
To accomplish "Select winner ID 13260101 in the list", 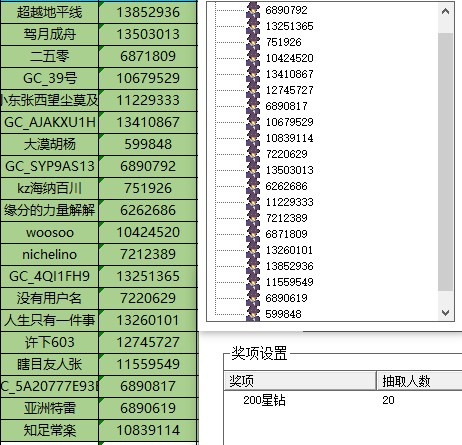I will (x=289, y=250).
